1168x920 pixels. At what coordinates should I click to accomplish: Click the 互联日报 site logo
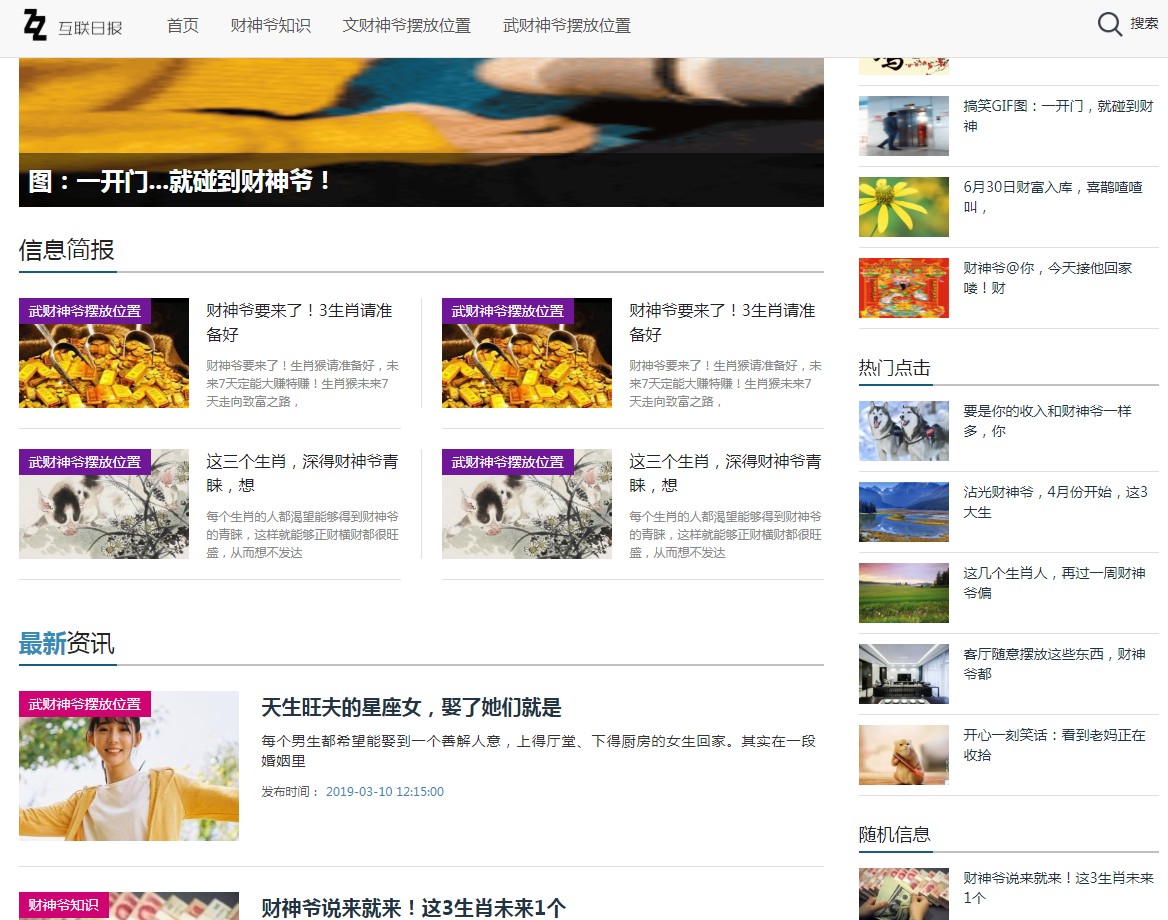tap(72, 26)
